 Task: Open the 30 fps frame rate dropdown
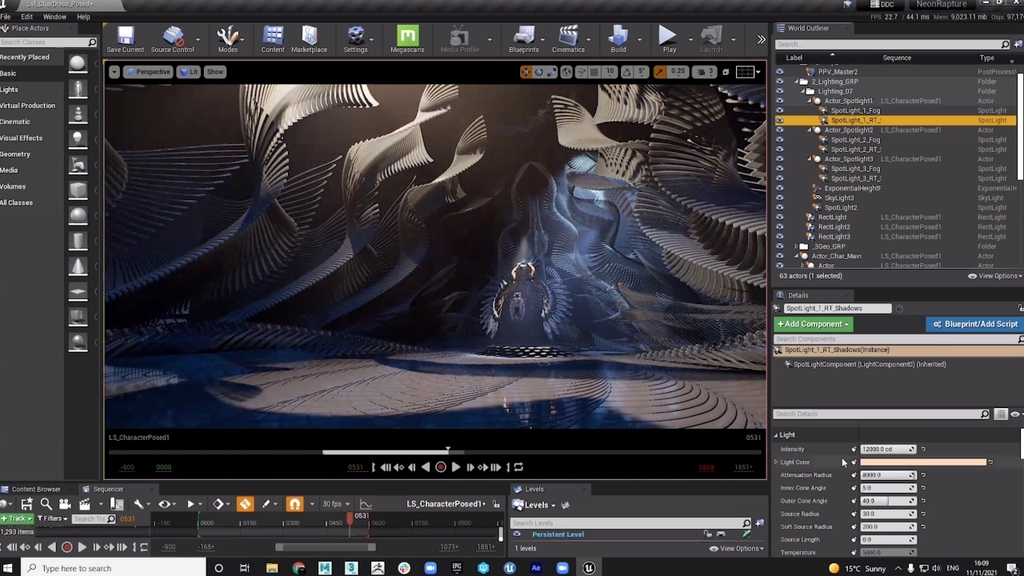click(x=336, y=504)
